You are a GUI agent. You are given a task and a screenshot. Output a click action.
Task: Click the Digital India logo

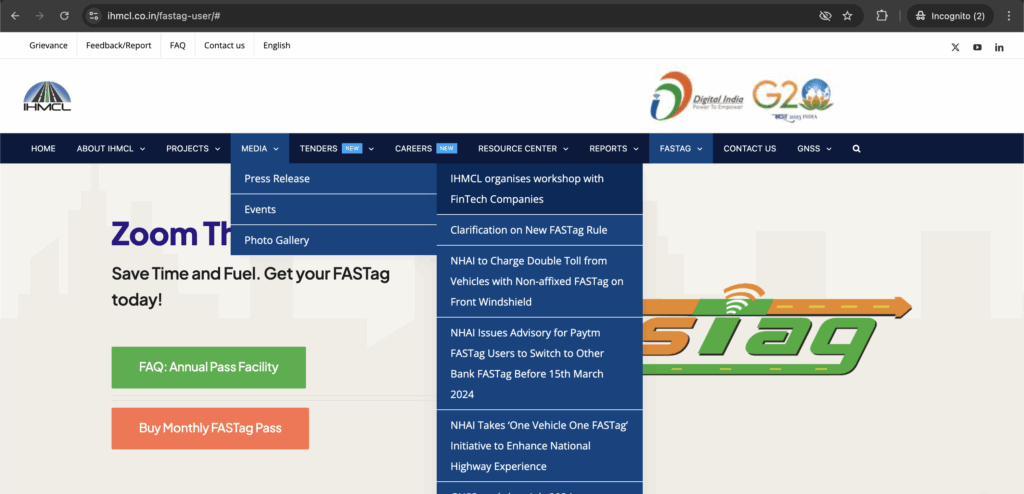click(697, 96)
